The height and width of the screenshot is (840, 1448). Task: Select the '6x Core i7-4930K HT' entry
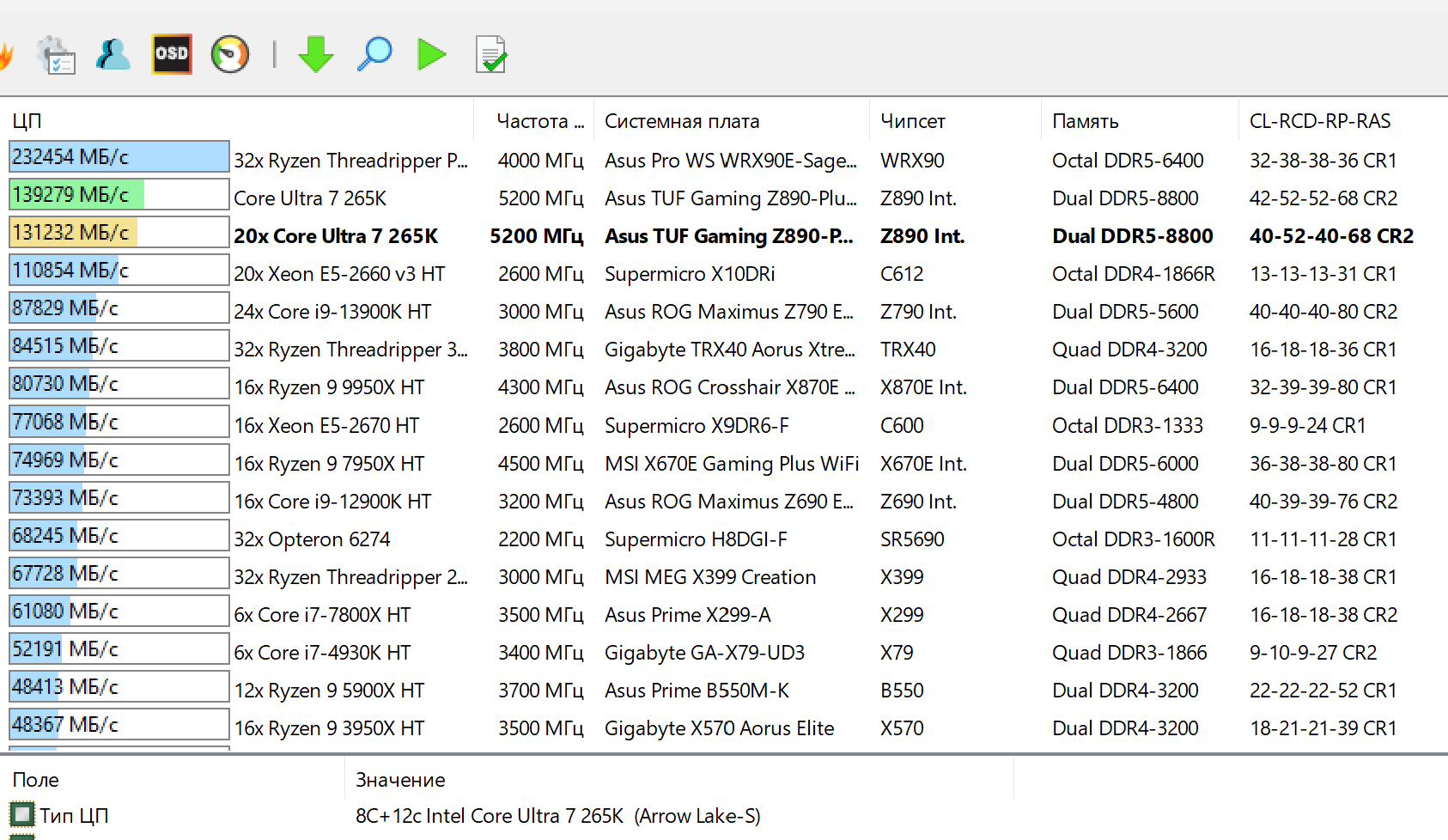tap(322, 653)
